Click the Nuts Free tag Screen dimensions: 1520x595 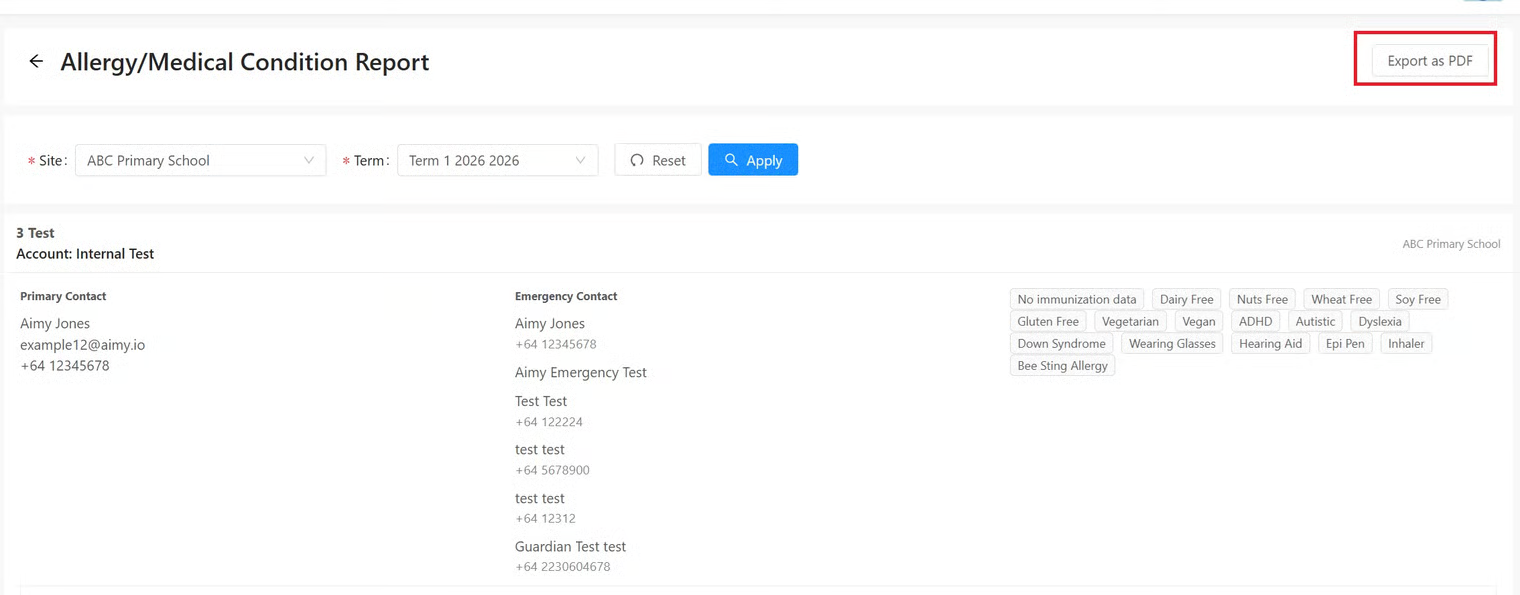1262,299
